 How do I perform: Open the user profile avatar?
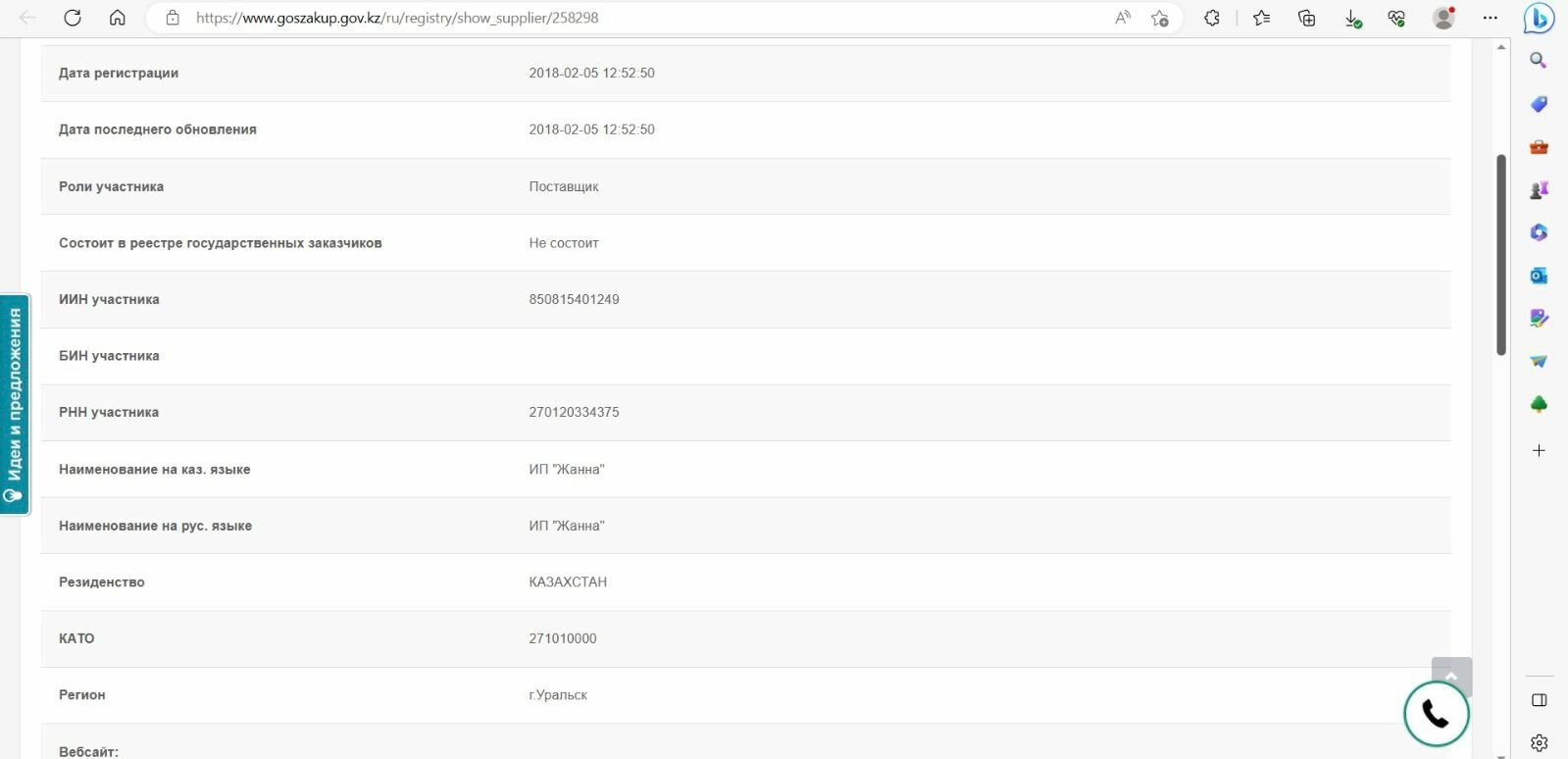1443,18
